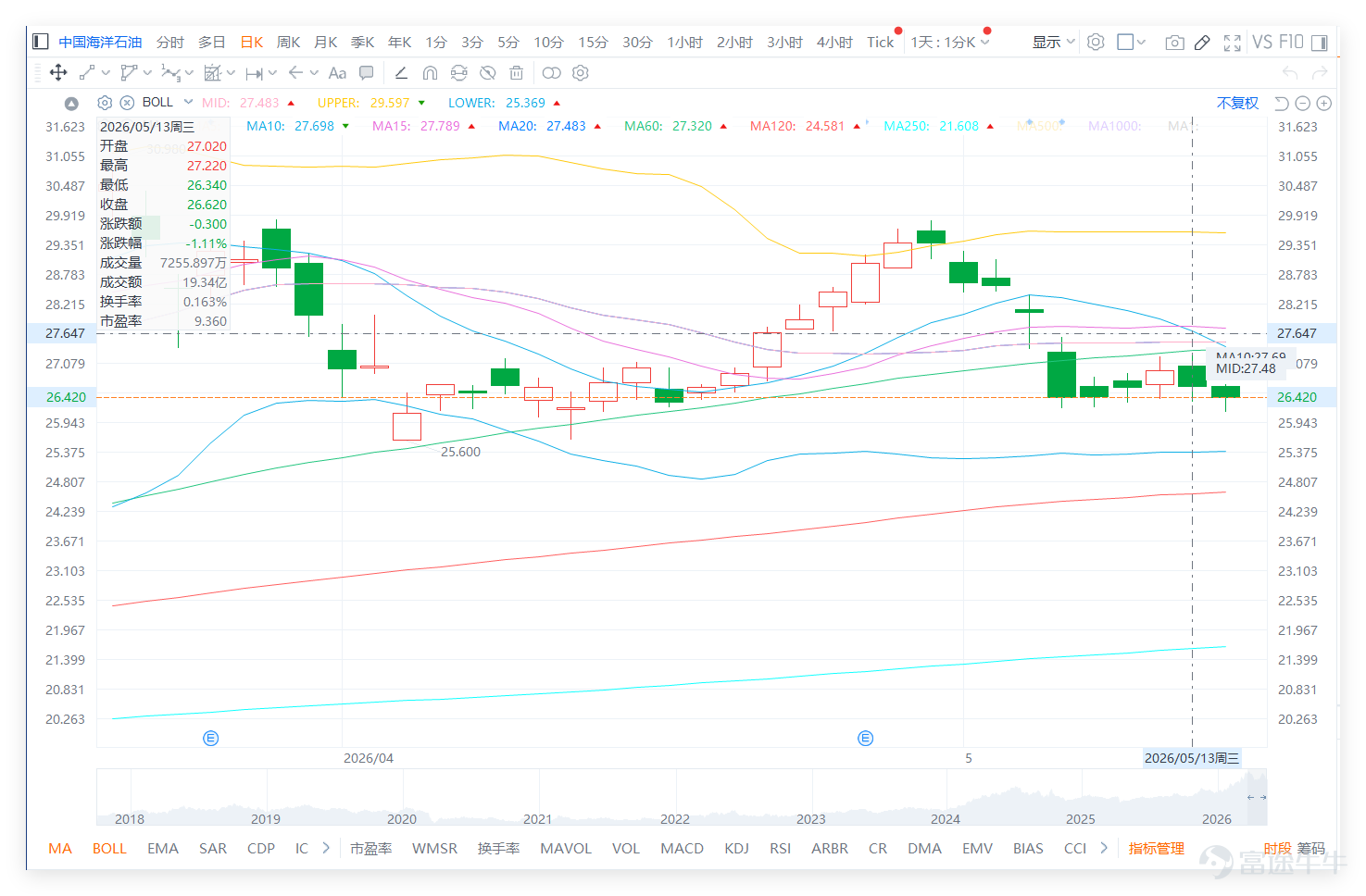Reset chart zoom with the rotate icon
Viewport: 1366px width, 896px height.
coord(1282,103)
